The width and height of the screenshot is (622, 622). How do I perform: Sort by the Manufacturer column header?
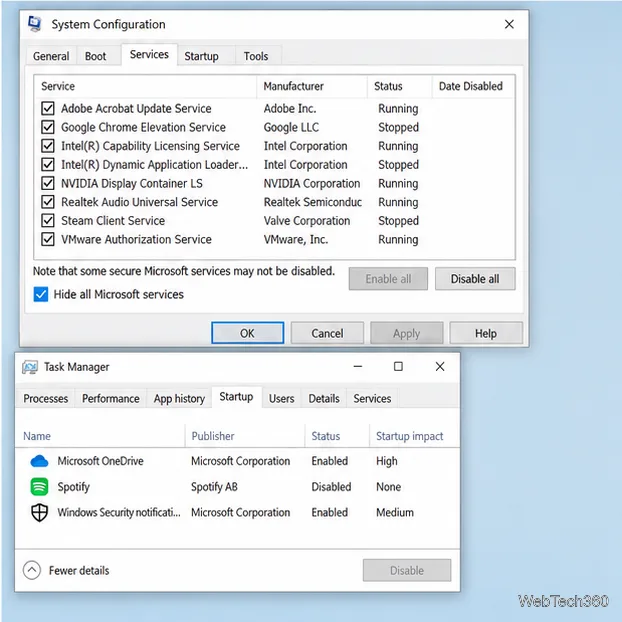click(312, 86)
